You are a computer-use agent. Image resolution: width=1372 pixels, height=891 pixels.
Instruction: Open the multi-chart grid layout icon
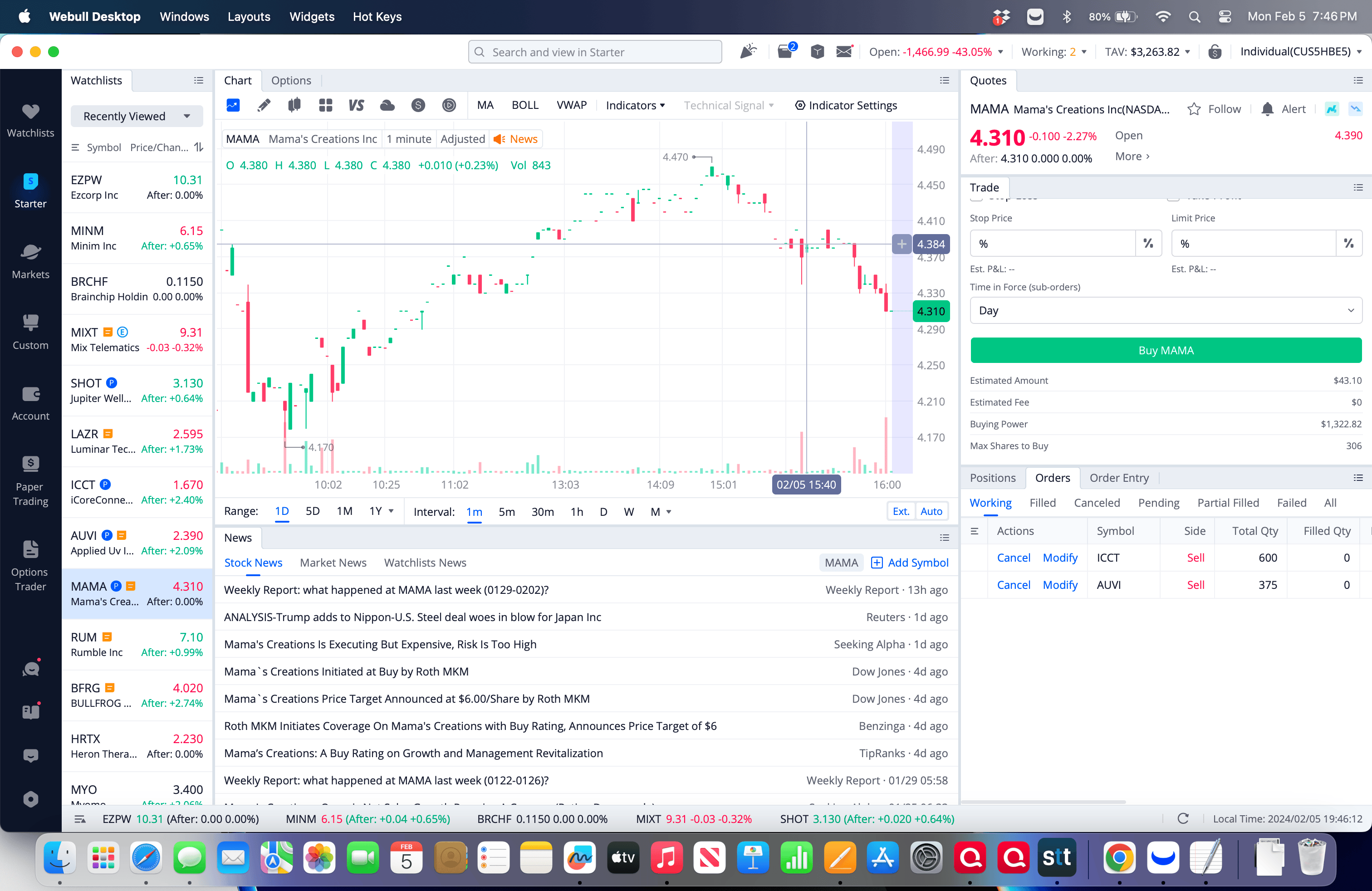pos(326,105)
